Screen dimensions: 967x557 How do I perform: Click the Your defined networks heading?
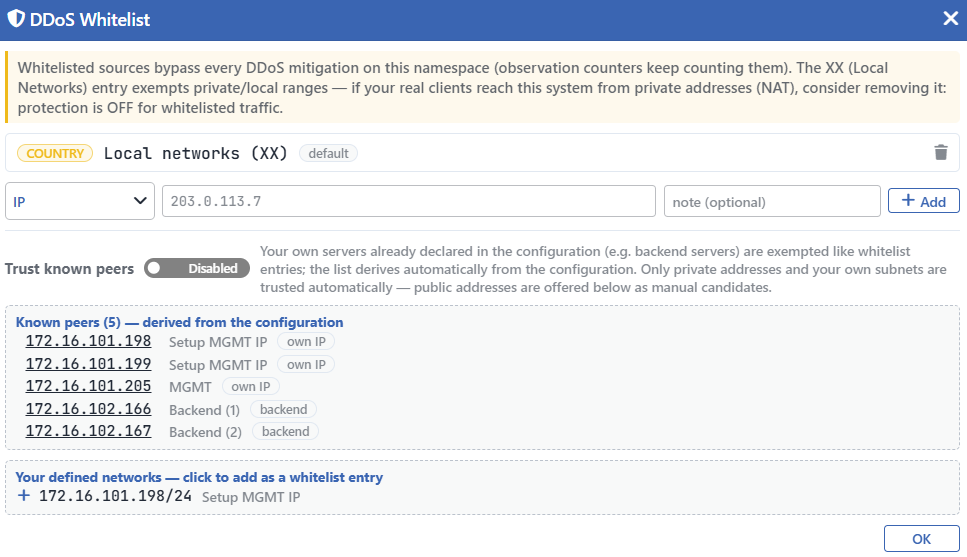pos(199,477)
